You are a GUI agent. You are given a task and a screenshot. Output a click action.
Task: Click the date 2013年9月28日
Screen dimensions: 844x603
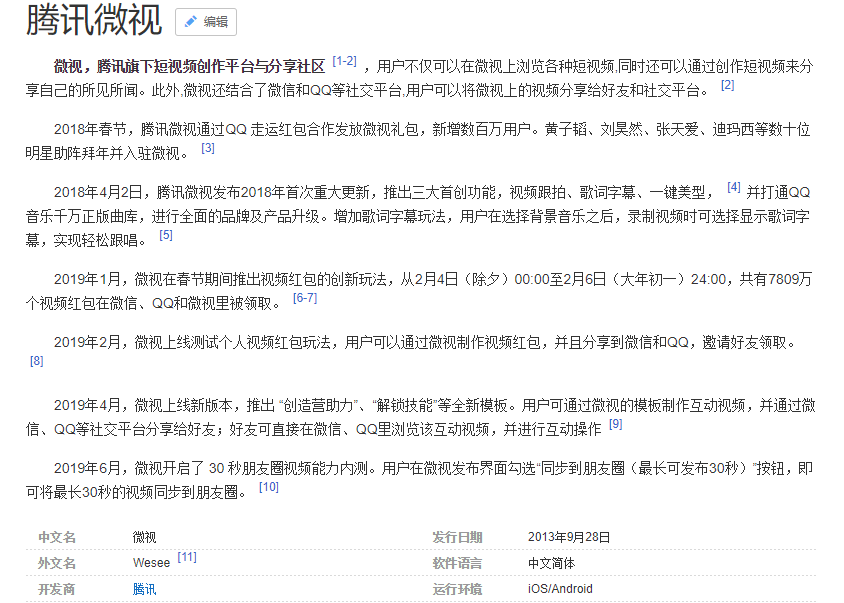pyautogui.click(x=569, y=537)
